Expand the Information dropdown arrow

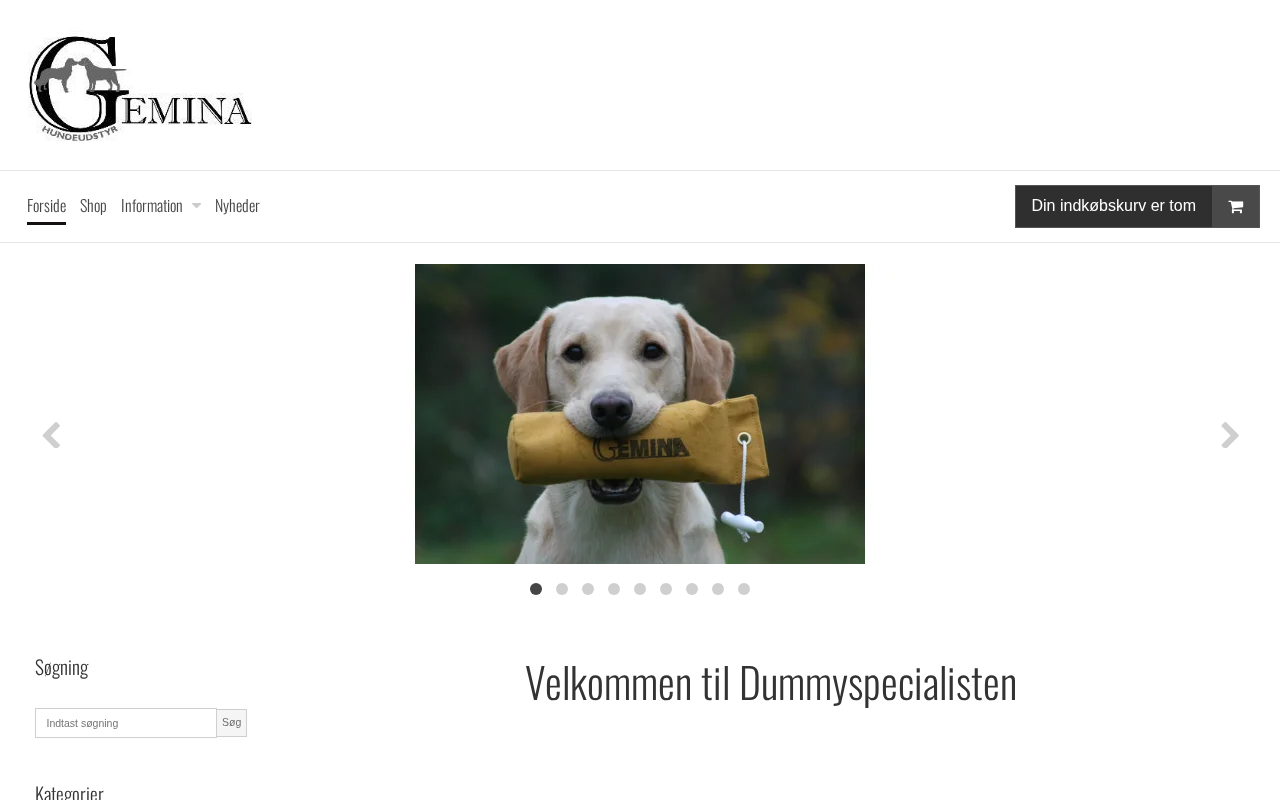coord(196,206)
